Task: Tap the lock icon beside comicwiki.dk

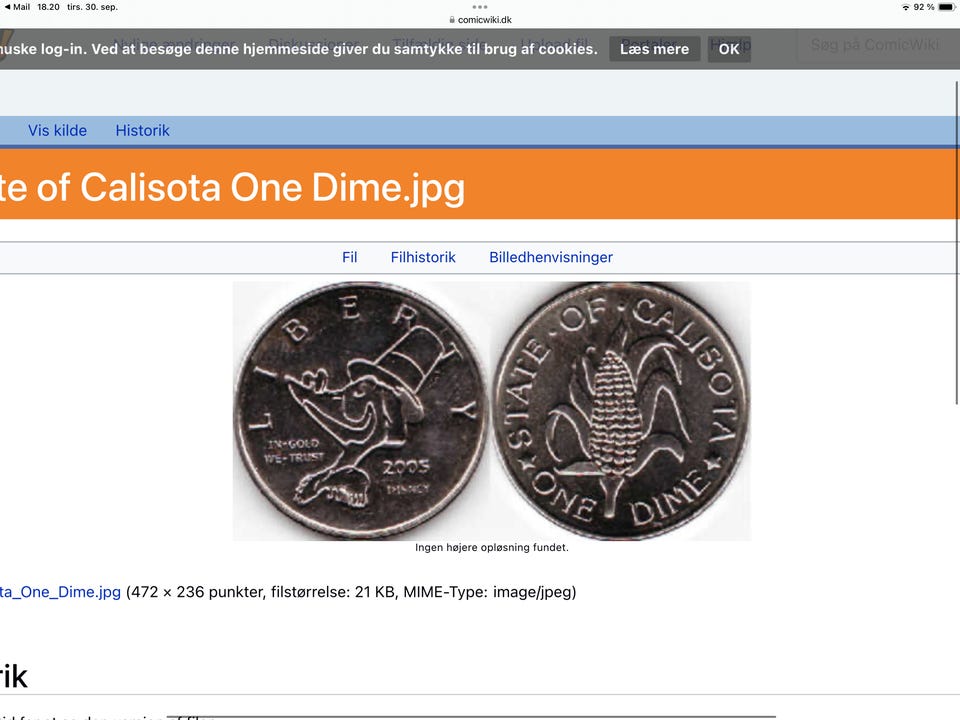Action: 452,20
